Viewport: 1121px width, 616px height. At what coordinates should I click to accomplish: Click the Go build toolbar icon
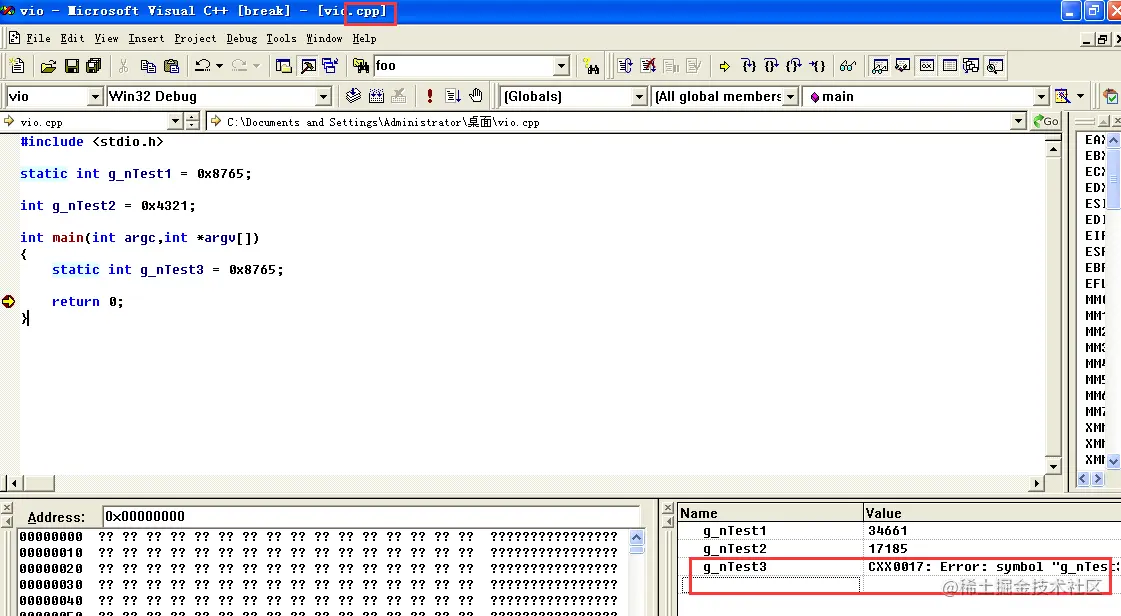(453, 96)
